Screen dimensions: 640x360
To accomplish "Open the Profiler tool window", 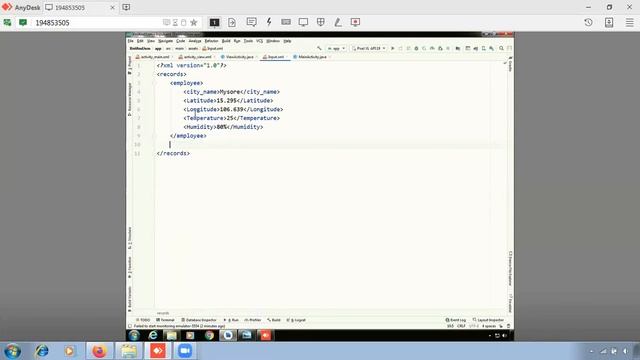I will (253, 320).
